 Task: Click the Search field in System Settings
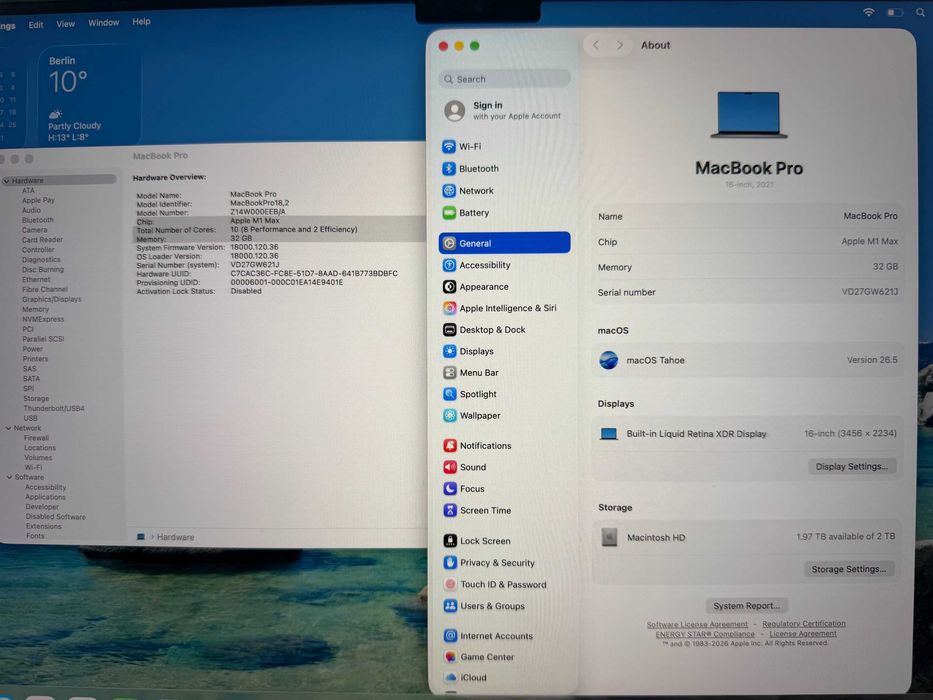click(x=505, y=79)
